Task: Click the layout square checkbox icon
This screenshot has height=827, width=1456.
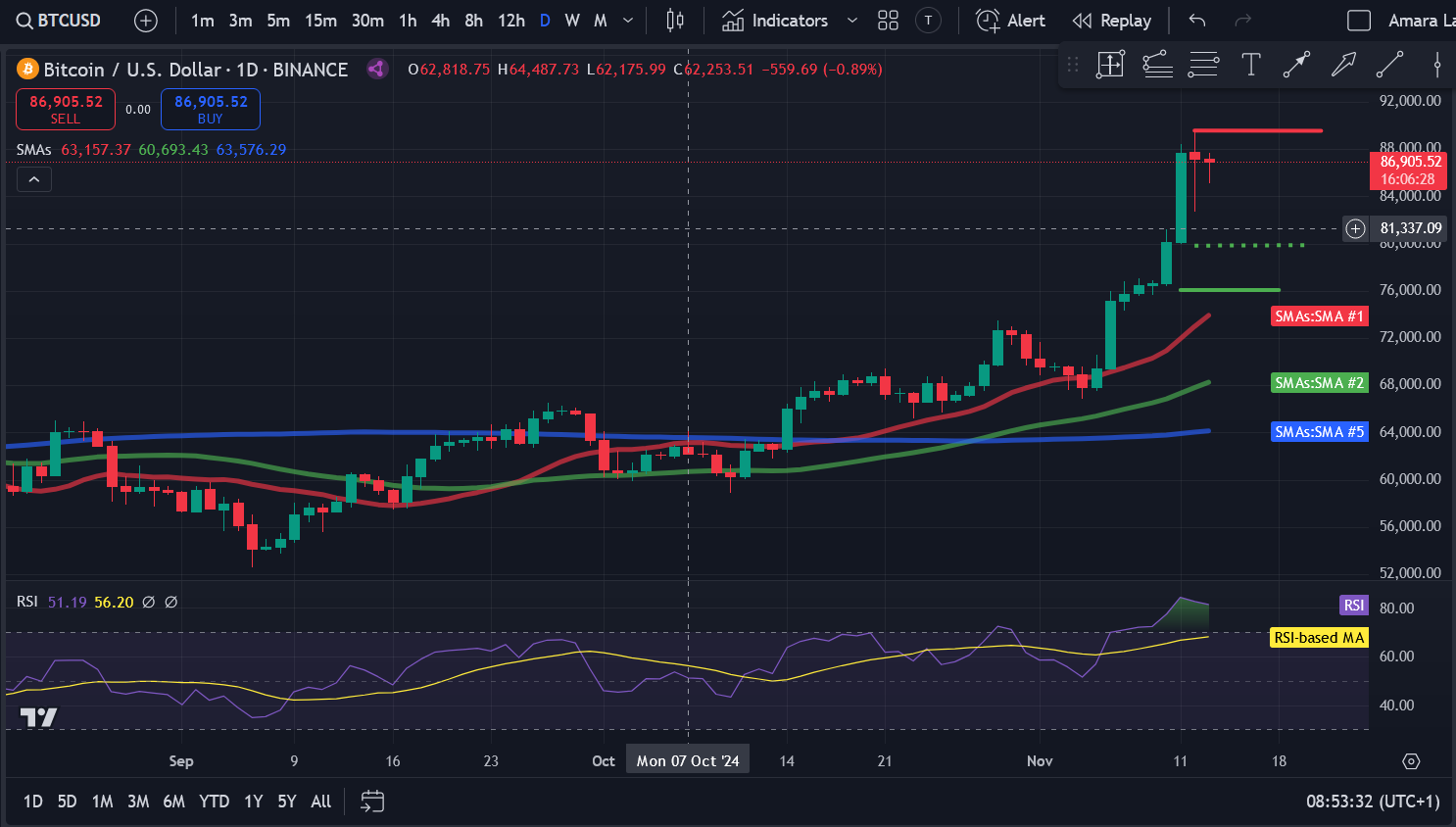Action: (x=1359, y=21)
